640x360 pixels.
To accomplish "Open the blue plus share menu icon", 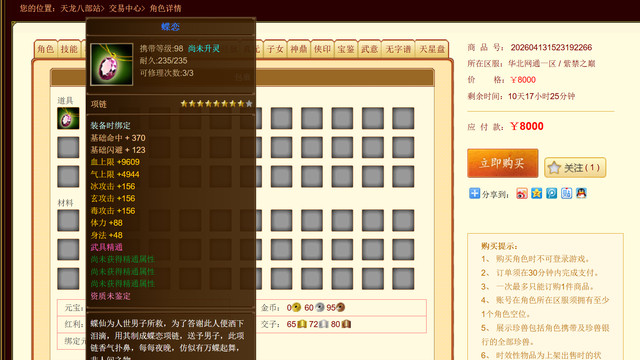I will point(474,193).
